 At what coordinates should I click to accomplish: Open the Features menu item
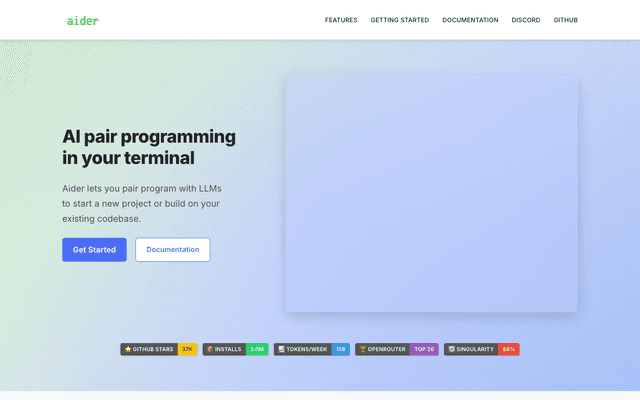(341, 20)
